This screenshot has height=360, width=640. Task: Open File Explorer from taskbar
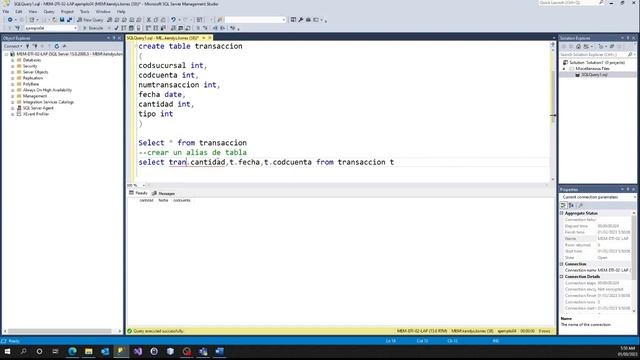click(x=89, y=351)
